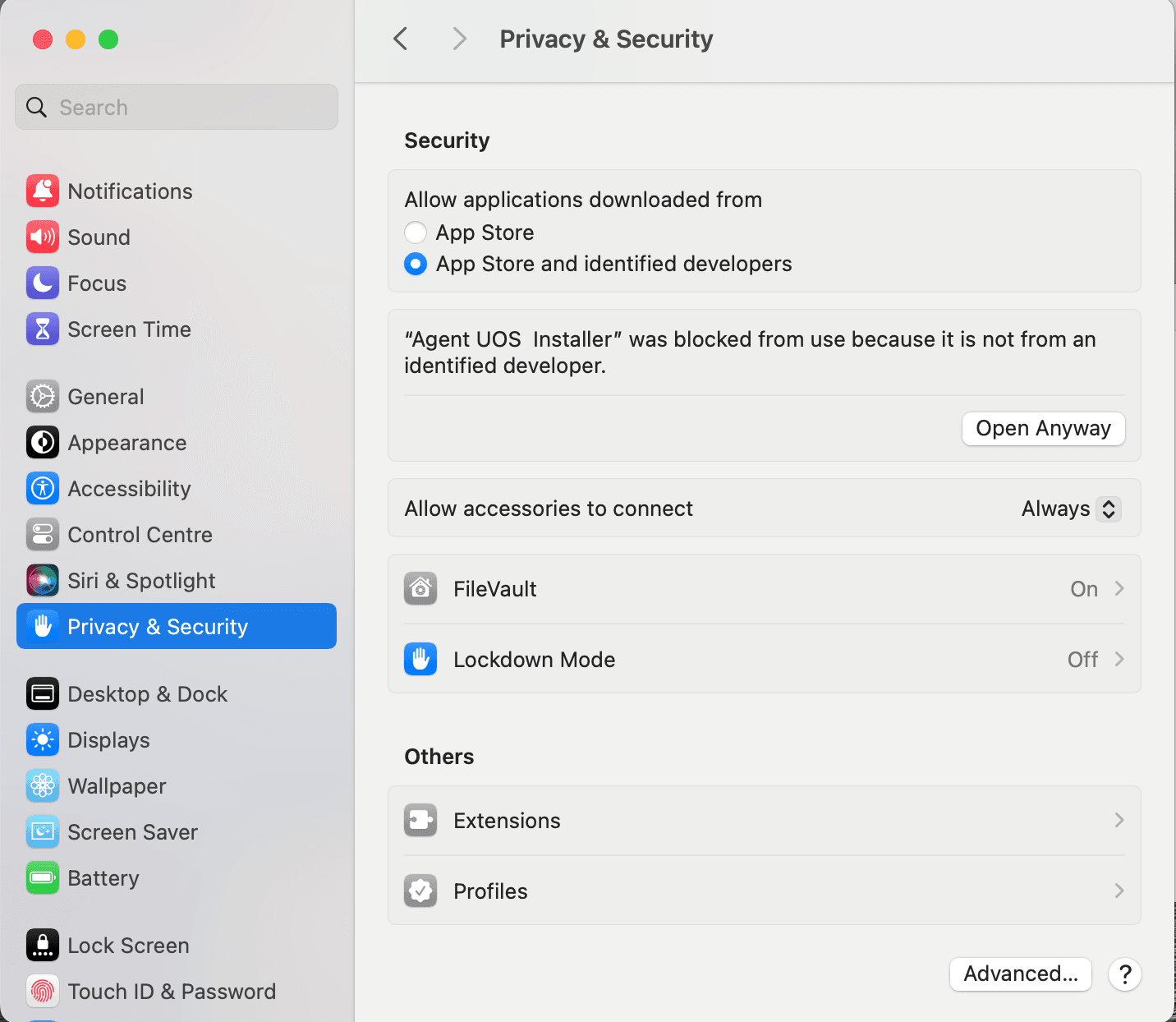This screenshot has height=1022, width=1176.
Task: Click the Focus moon icon
Action: [x=43, y=283]
